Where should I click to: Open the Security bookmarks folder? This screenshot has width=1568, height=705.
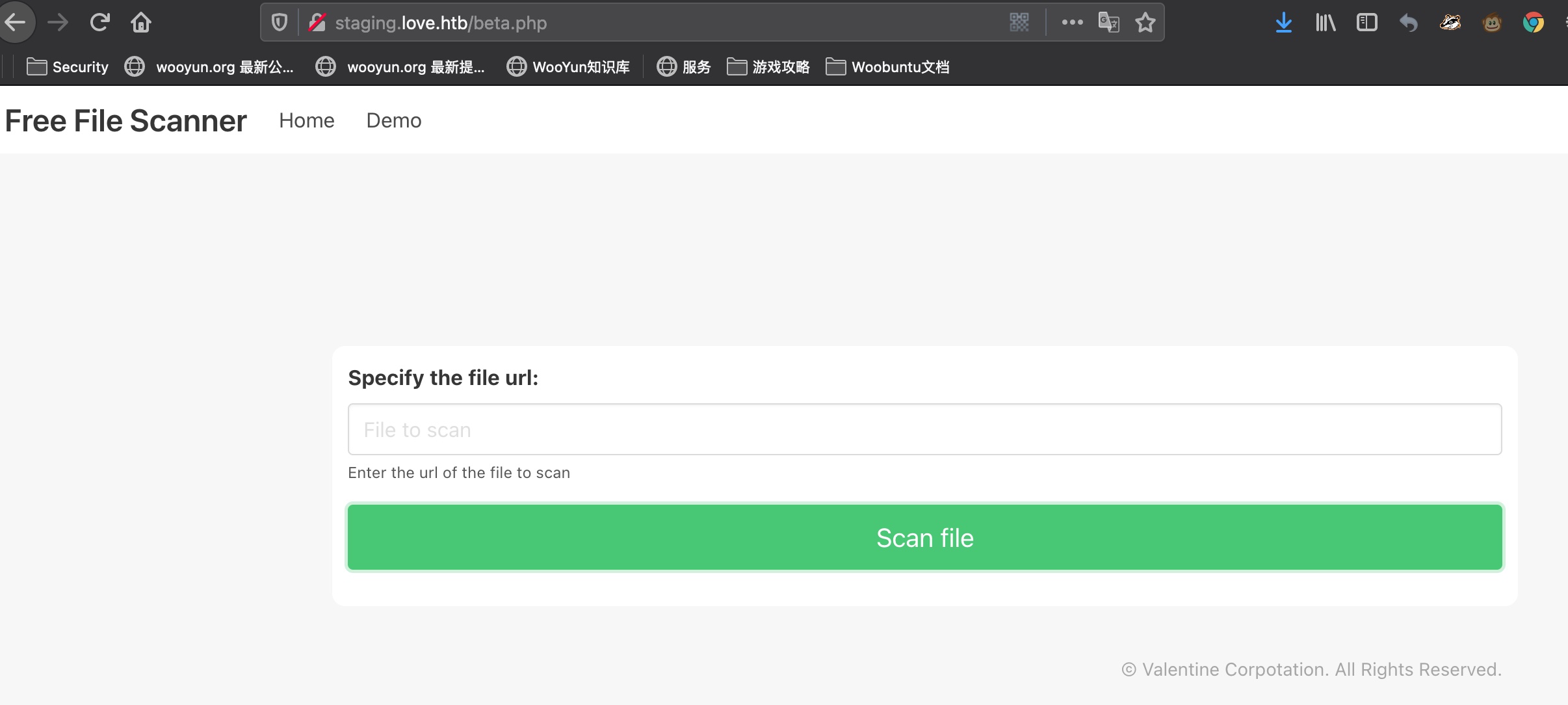pyautogui.click(x=68, y=67)
